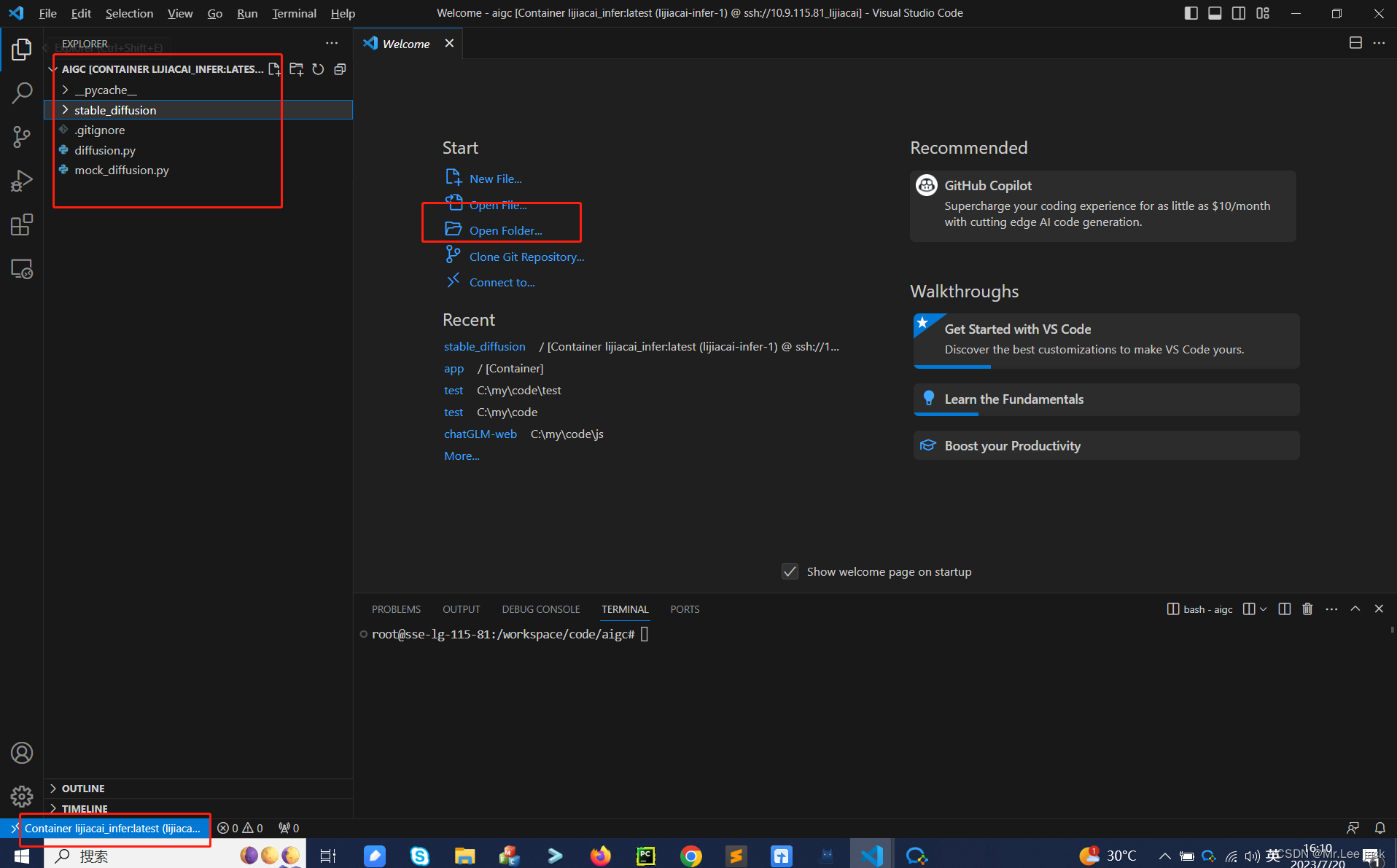Toggle the primary side bar layout
Image resolution: width=1397 pixels, height=868 pixels.
pyautogui.click(x=1191, y=13)
